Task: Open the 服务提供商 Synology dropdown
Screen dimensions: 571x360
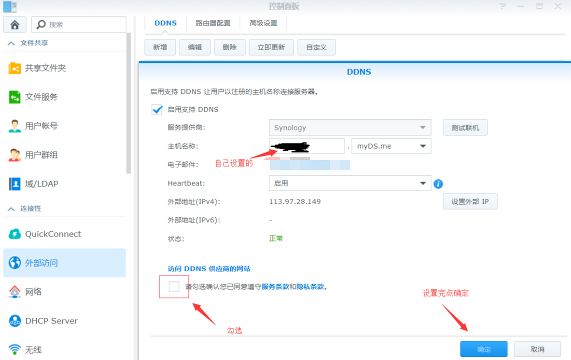Action: click(x=350, y=128)
